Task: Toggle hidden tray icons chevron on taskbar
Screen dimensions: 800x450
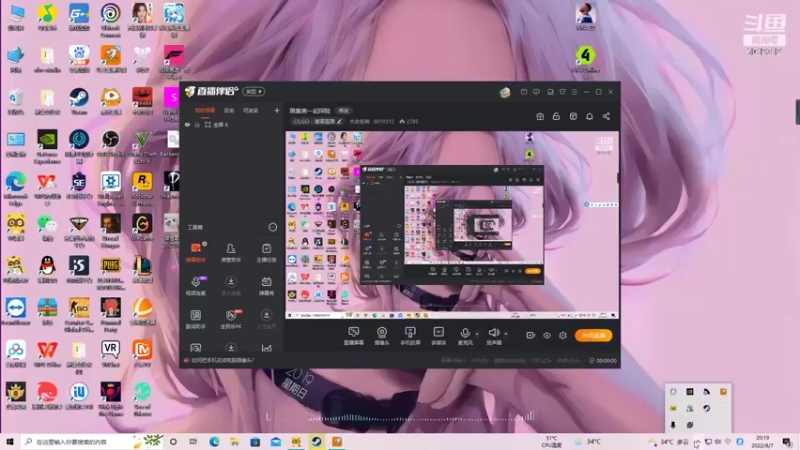Action: [696, 442]
